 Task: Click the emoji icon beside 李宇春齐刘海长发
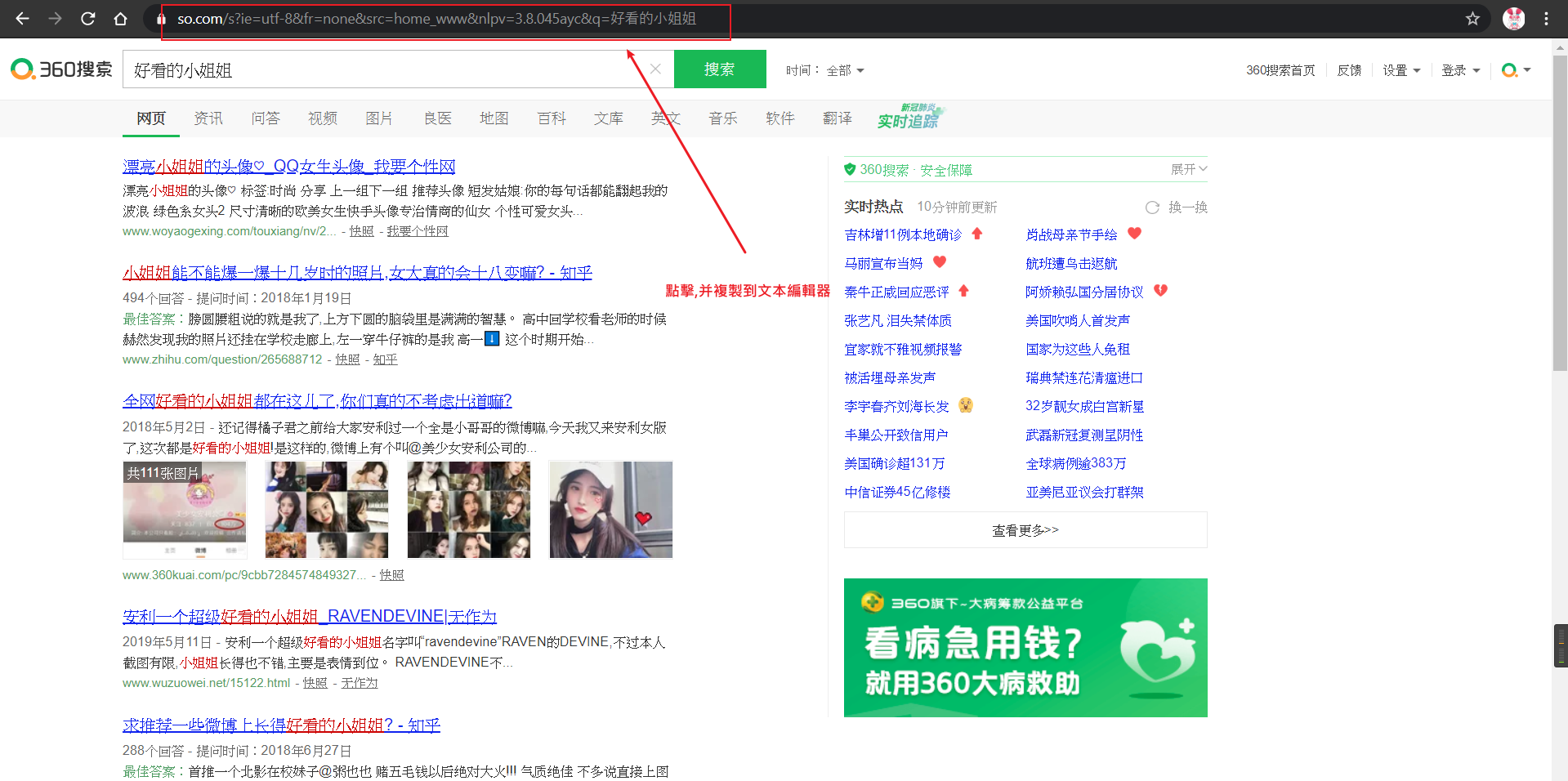click(x=966, y=405)
